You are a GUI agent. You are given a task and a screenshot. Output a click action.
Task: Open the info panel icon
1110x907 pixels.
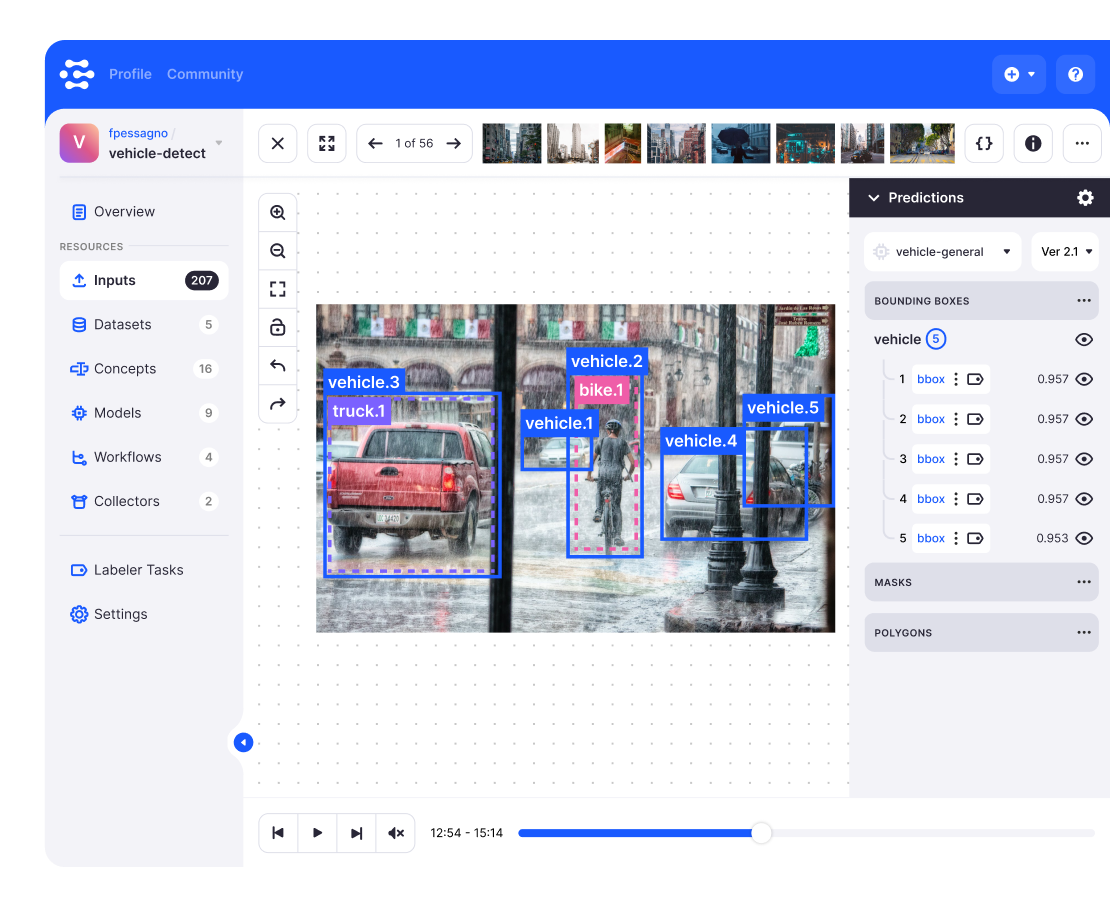pos(1033,144)
